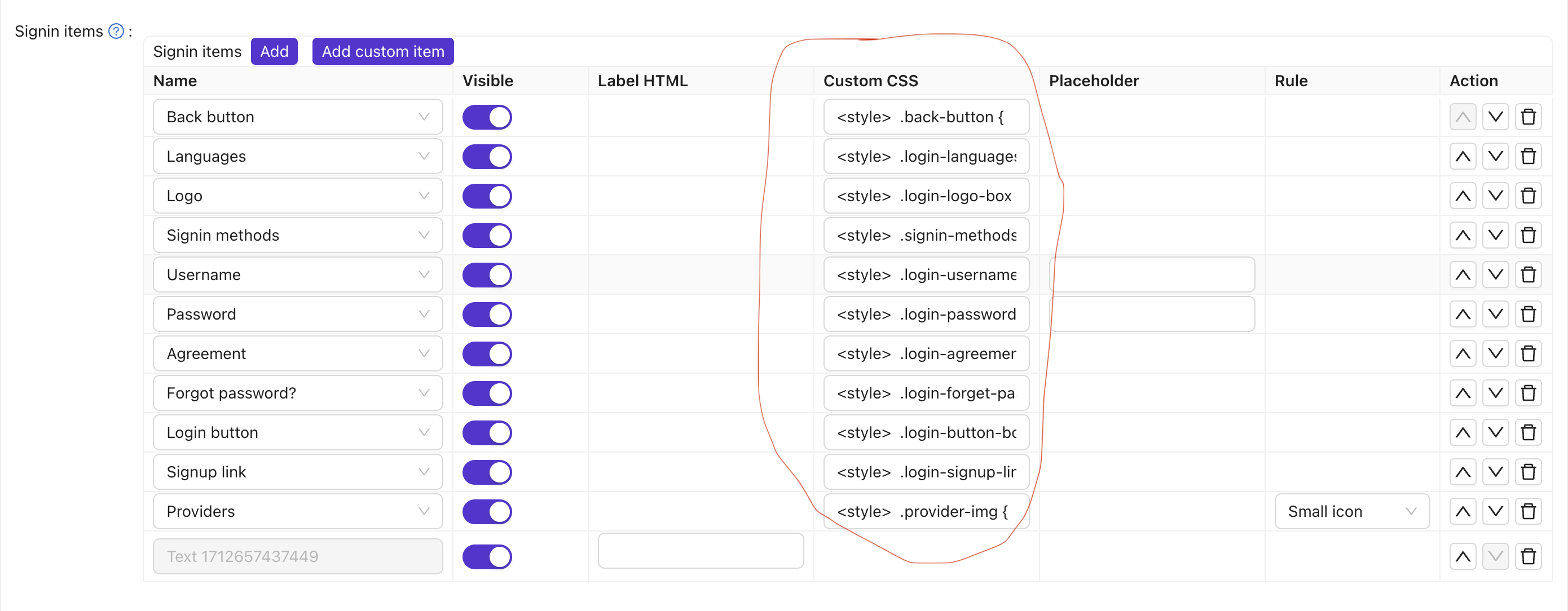Delete the Signup link row
Image resolution: width=1568 pixels, height=611 pixels.
(x=1528, y=472)
